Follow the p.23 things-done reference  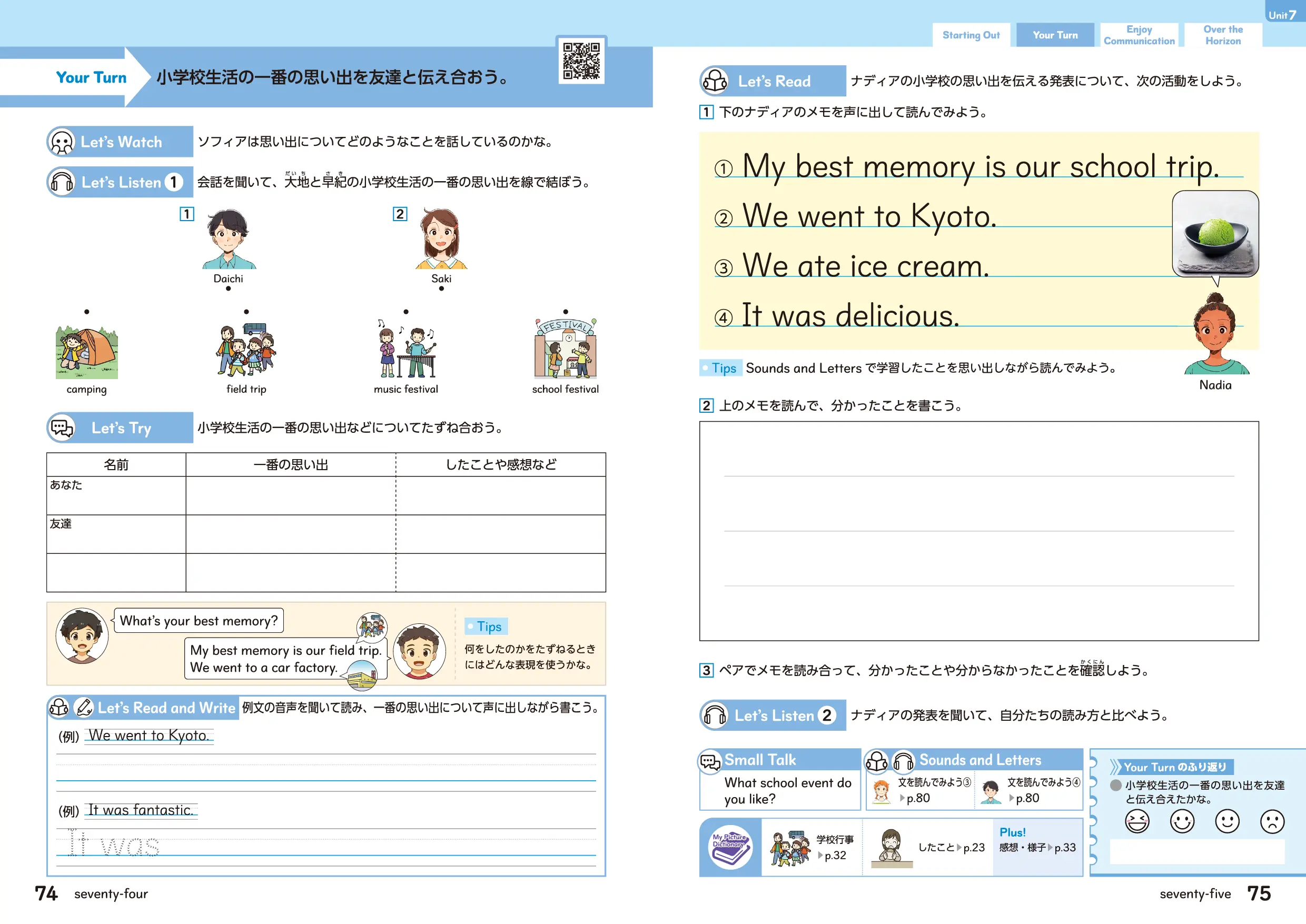tap(973, 848)
